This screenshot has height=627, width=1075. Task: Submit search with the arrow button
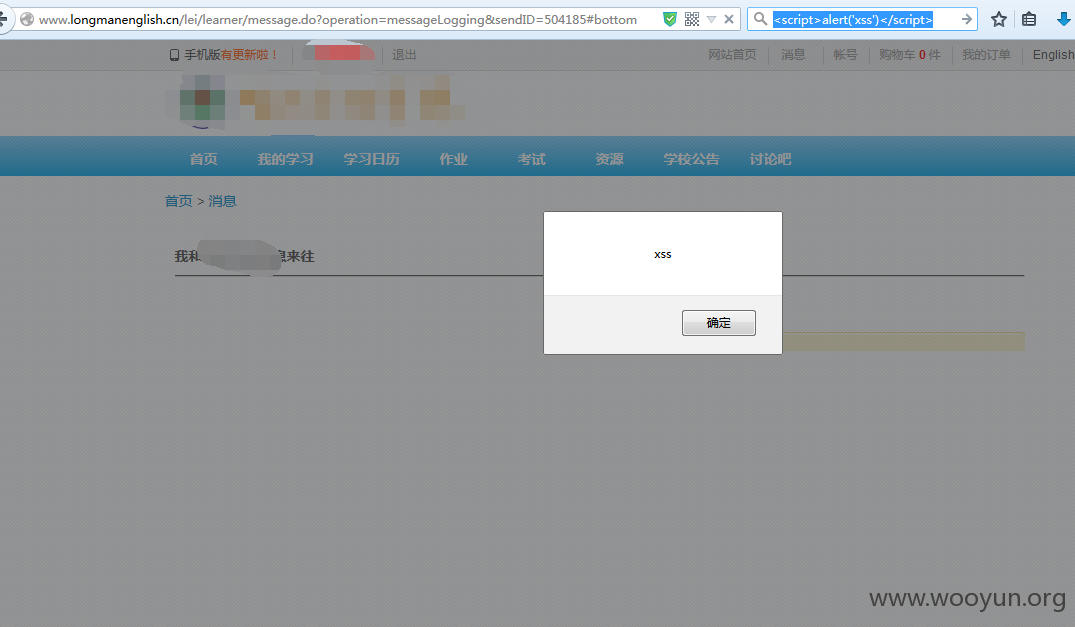(967, 19)
